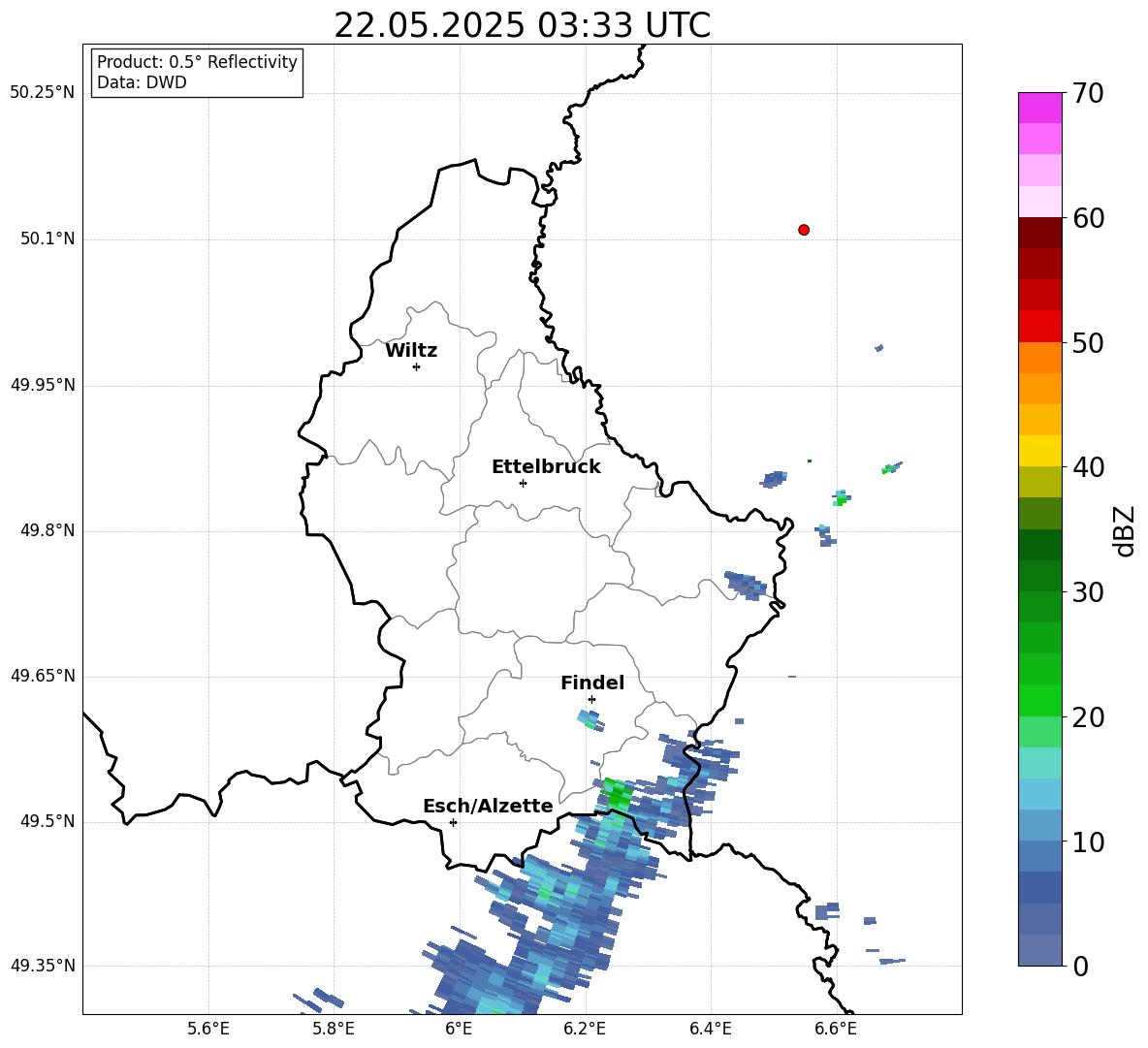This screenshot has width=1148, height=1048.
Task: Click the latitude label 49.5°N
Action: click(48, 822)
